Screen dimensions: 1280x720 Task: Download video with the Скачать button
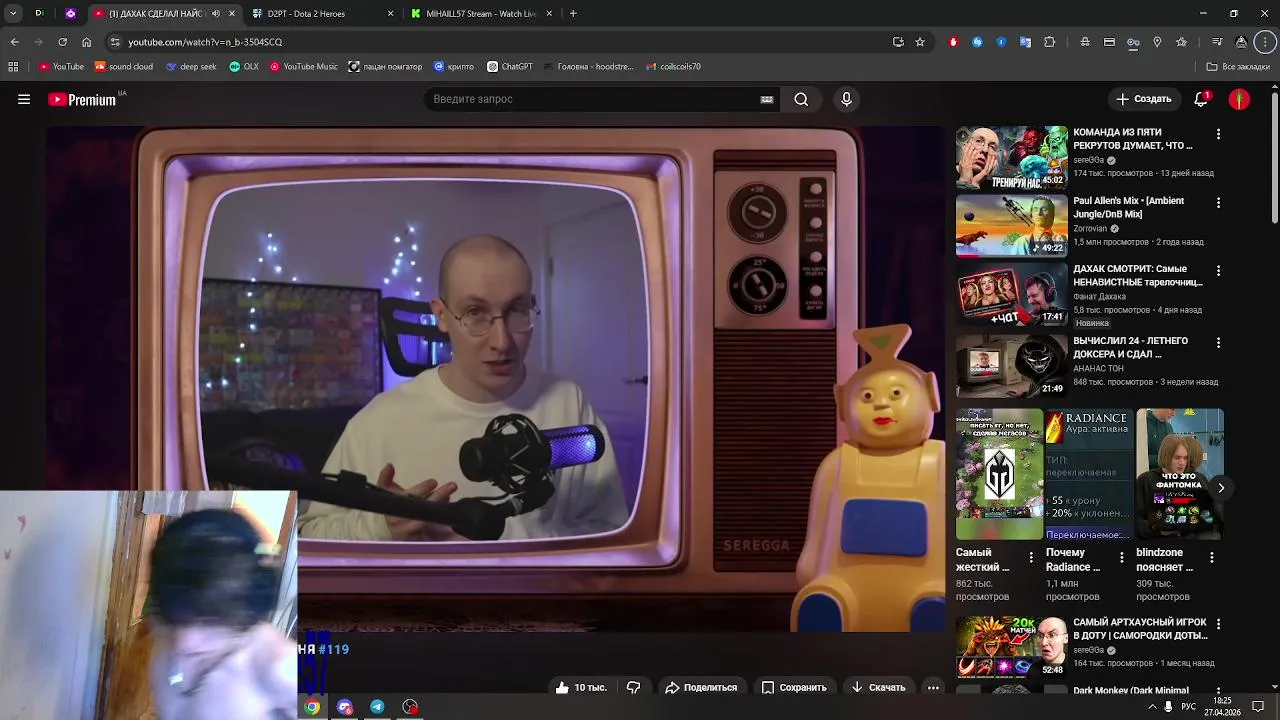tap(878, 687)
